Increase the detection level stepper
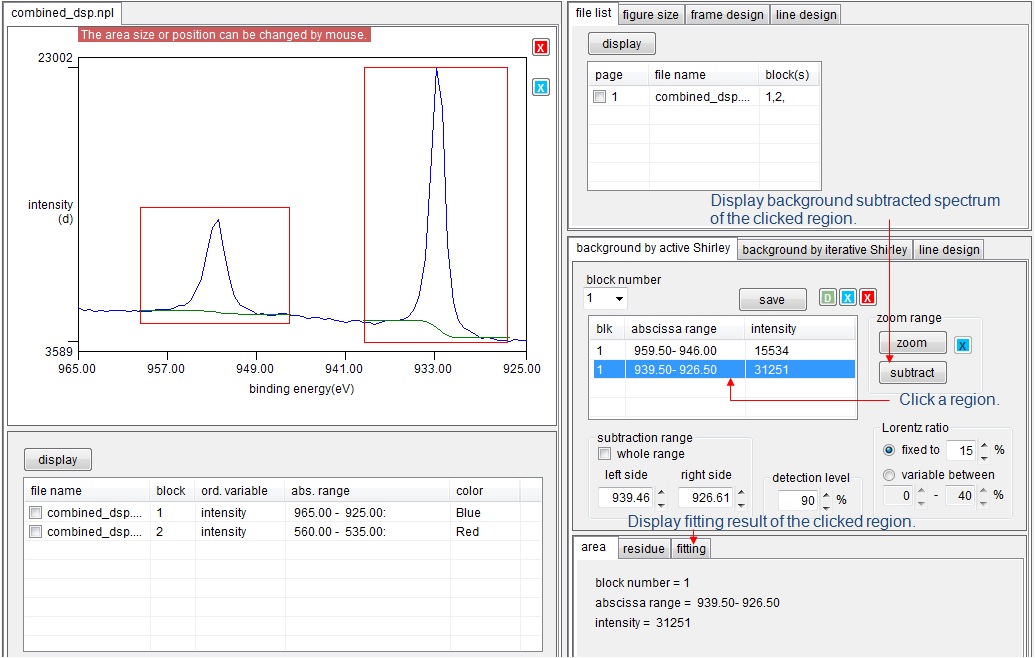Viewport: 1035px width, 658px height. tap(826, 495)
